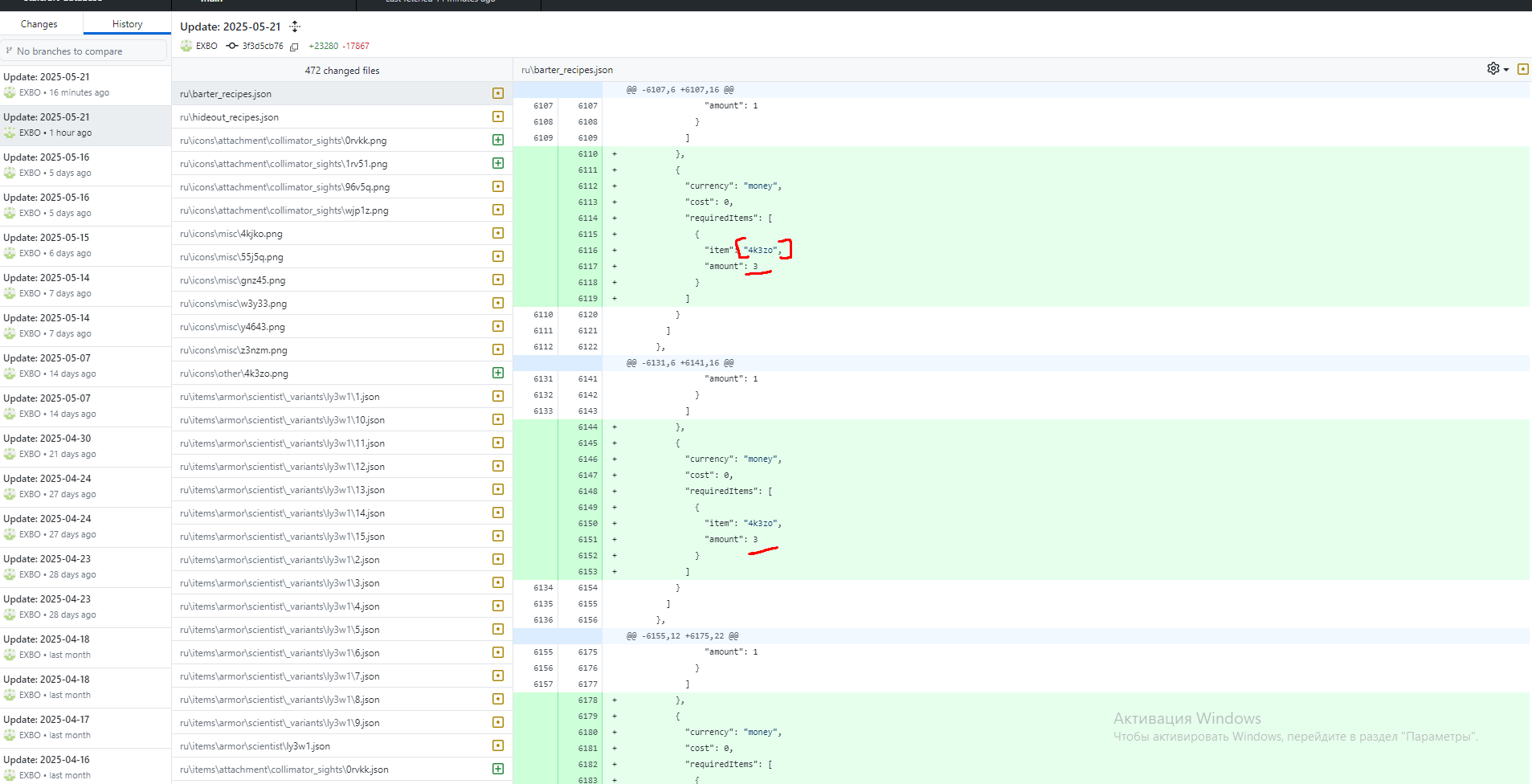Click the modified status icon for barter_recipes.json

(498, 94)
